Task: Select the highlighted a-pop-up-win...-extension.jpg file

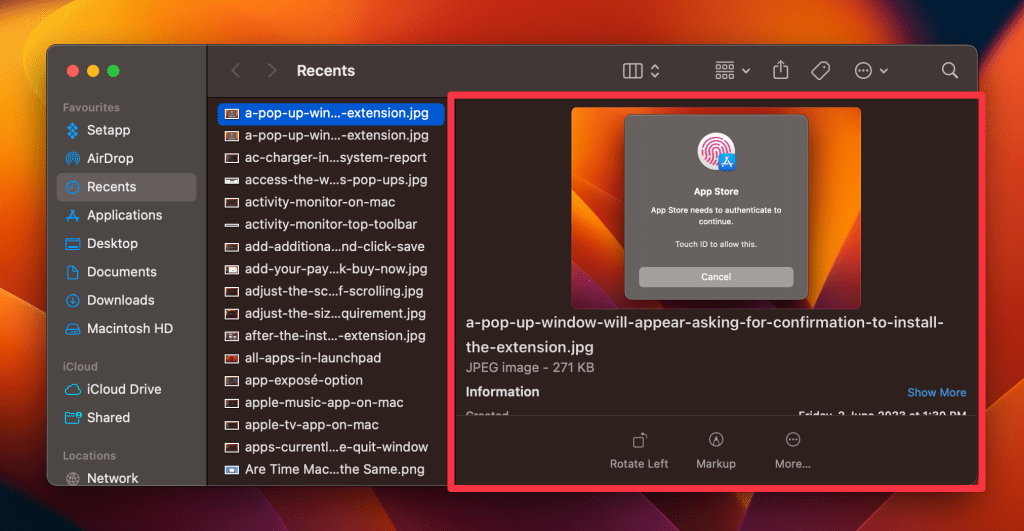Action: [331, 113]
